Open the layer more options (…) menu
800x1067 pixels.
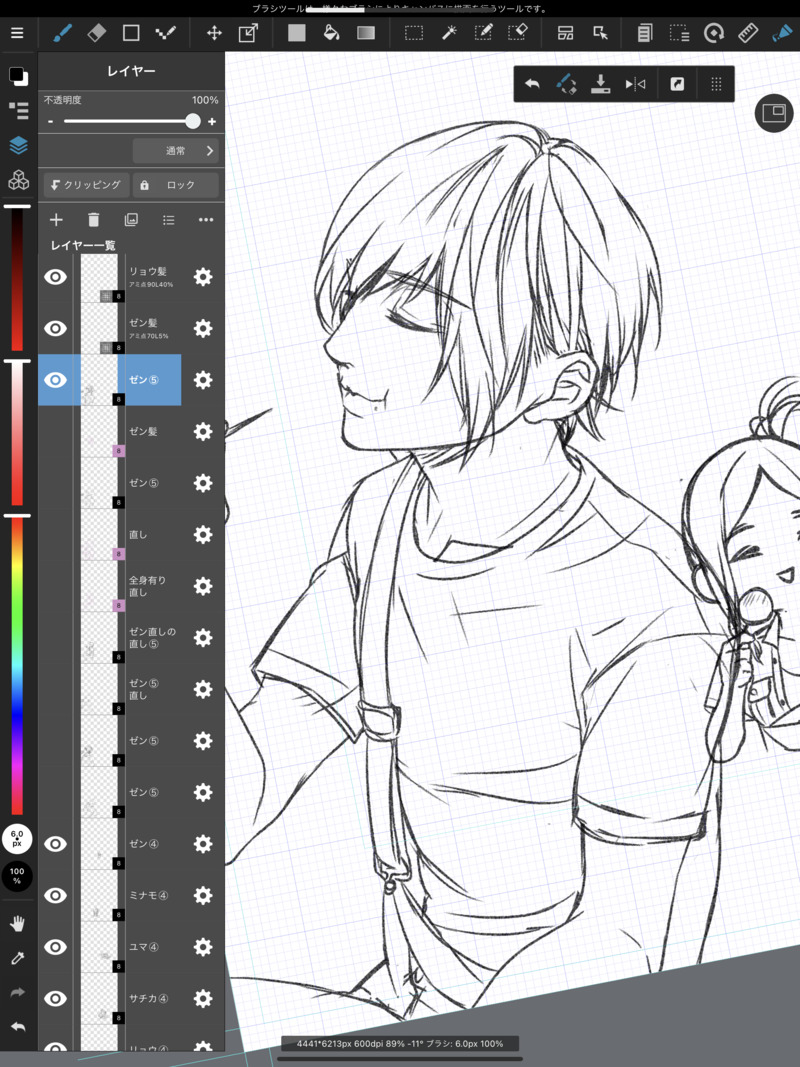point(205,220)
